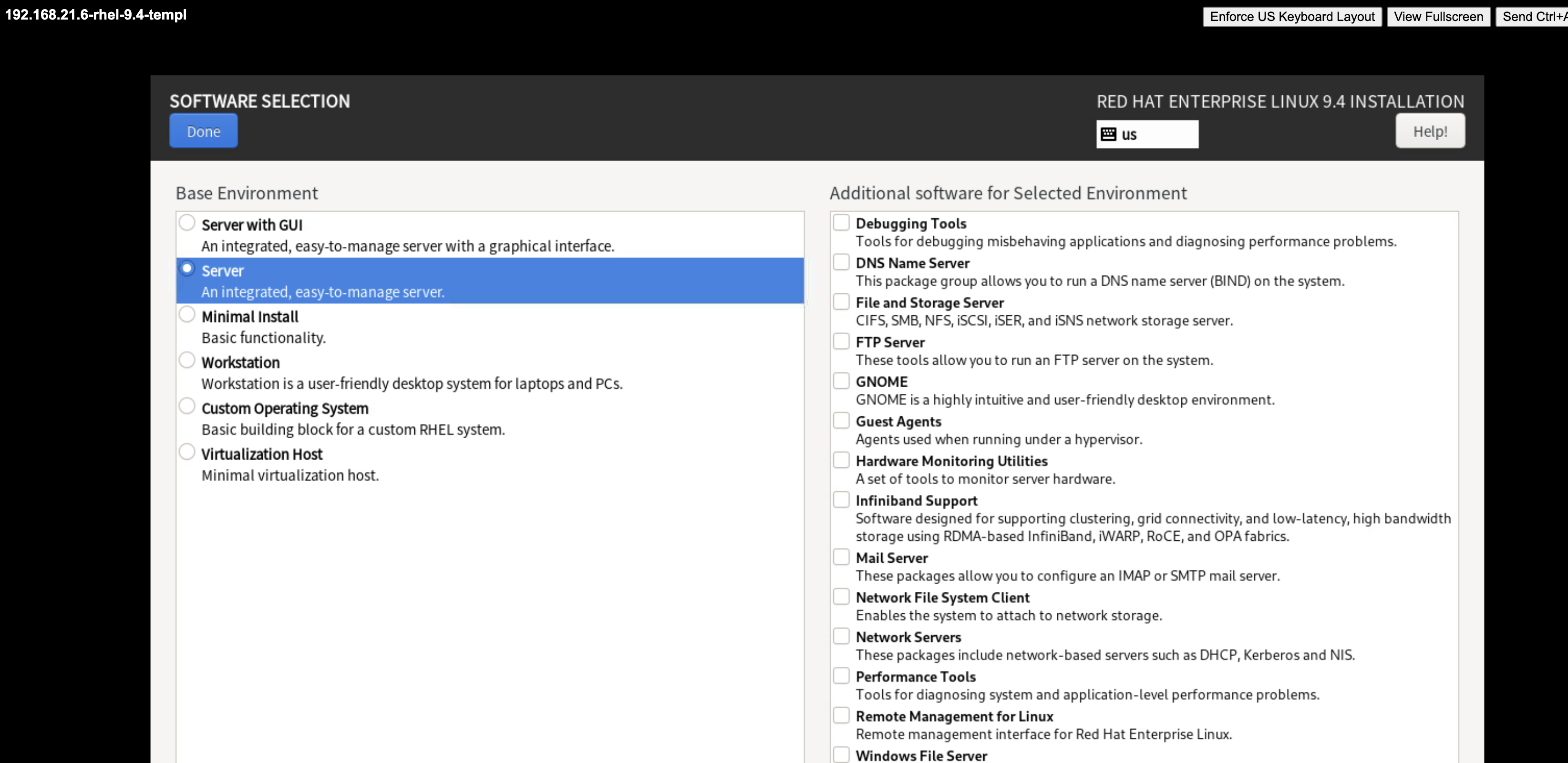1568x763 pixels.
Task: Open the Help! button
Action: [1429, 132]
